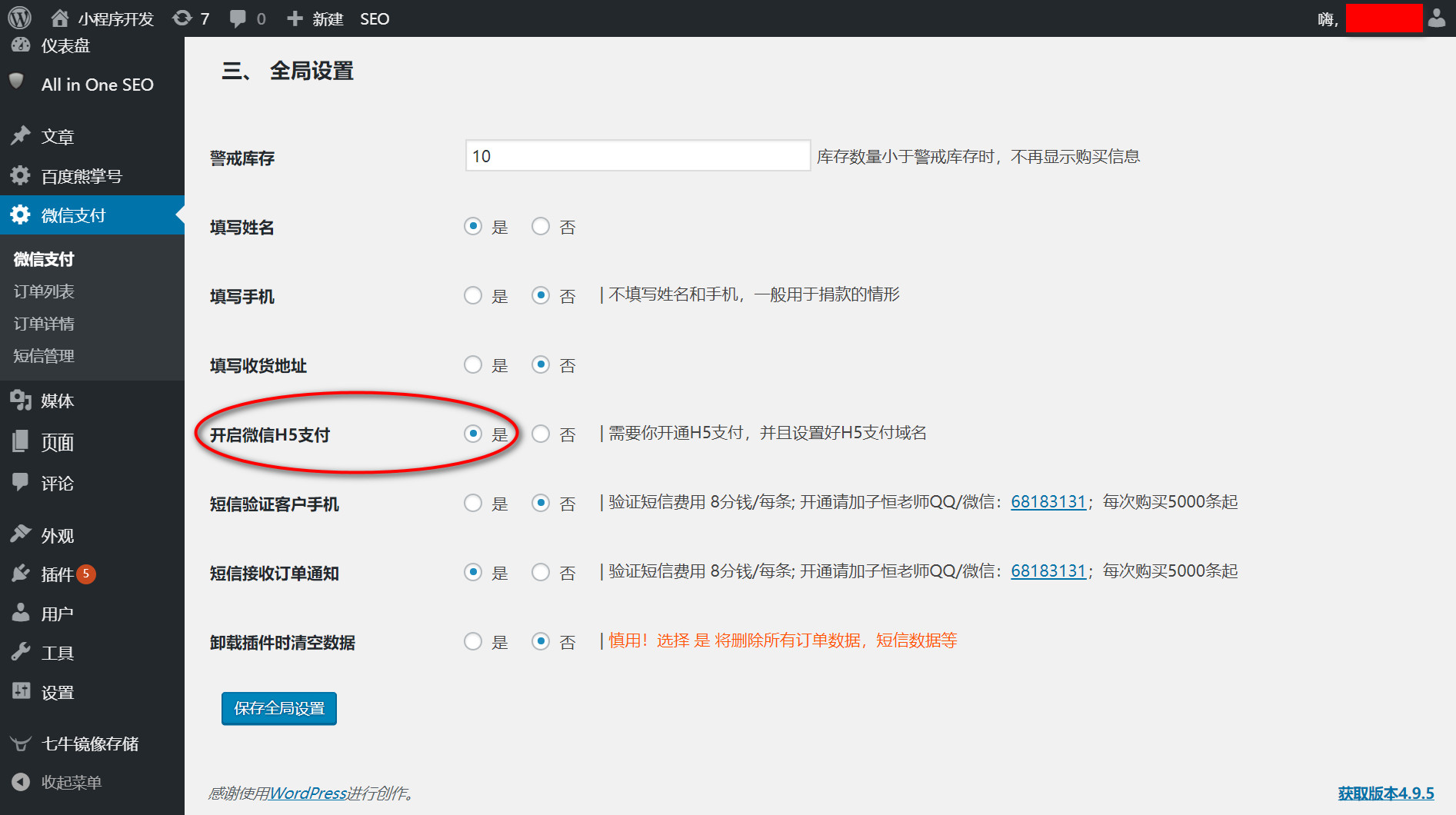Click the plugins update badge showing 5
This screenshot has height=815, width=1456.
[x=86, y=574]
